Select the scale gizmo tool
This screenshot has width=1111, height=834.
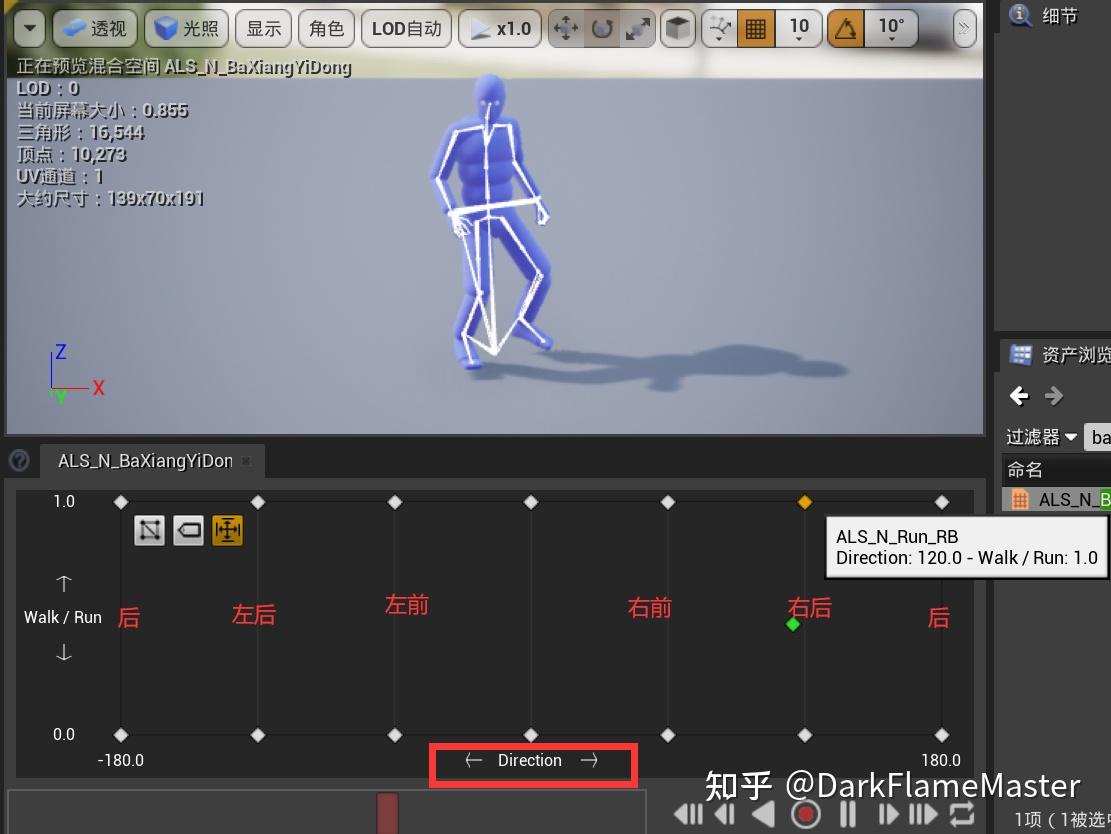point(637,28)
